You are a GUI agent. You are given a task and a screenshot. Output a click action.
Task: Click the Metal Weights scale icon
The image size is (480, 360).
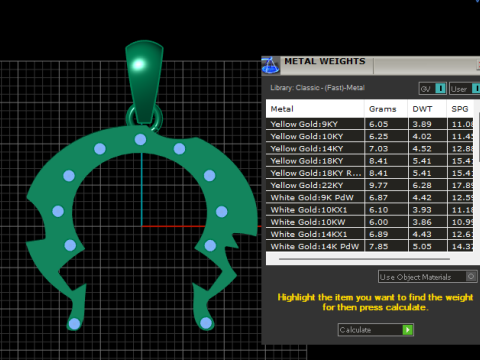(270, 65)
